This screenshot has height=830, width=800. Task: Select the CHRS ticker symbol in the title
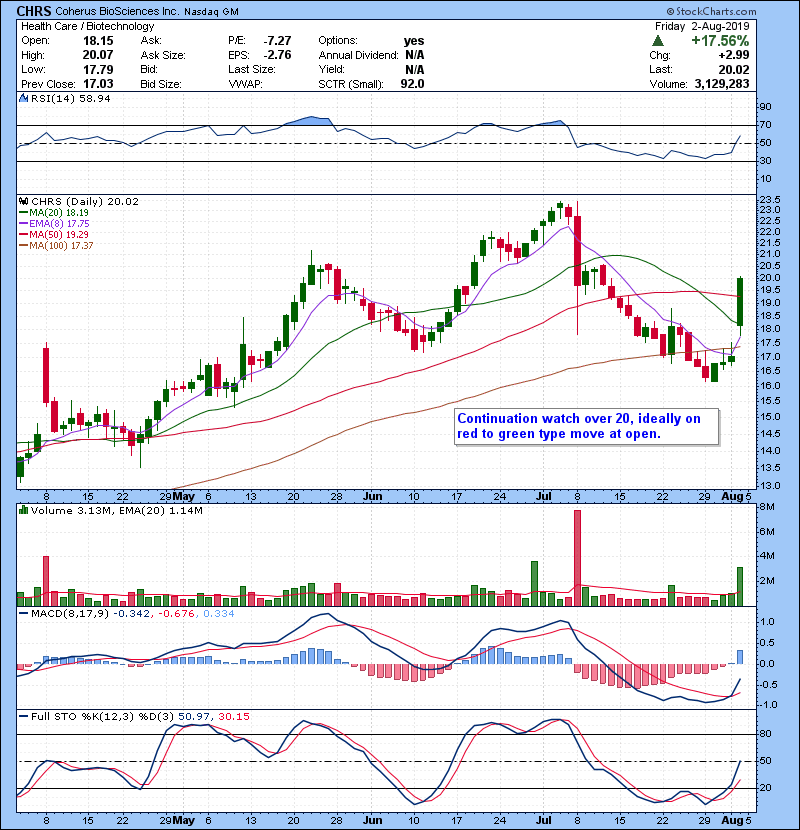coord(34,11)
